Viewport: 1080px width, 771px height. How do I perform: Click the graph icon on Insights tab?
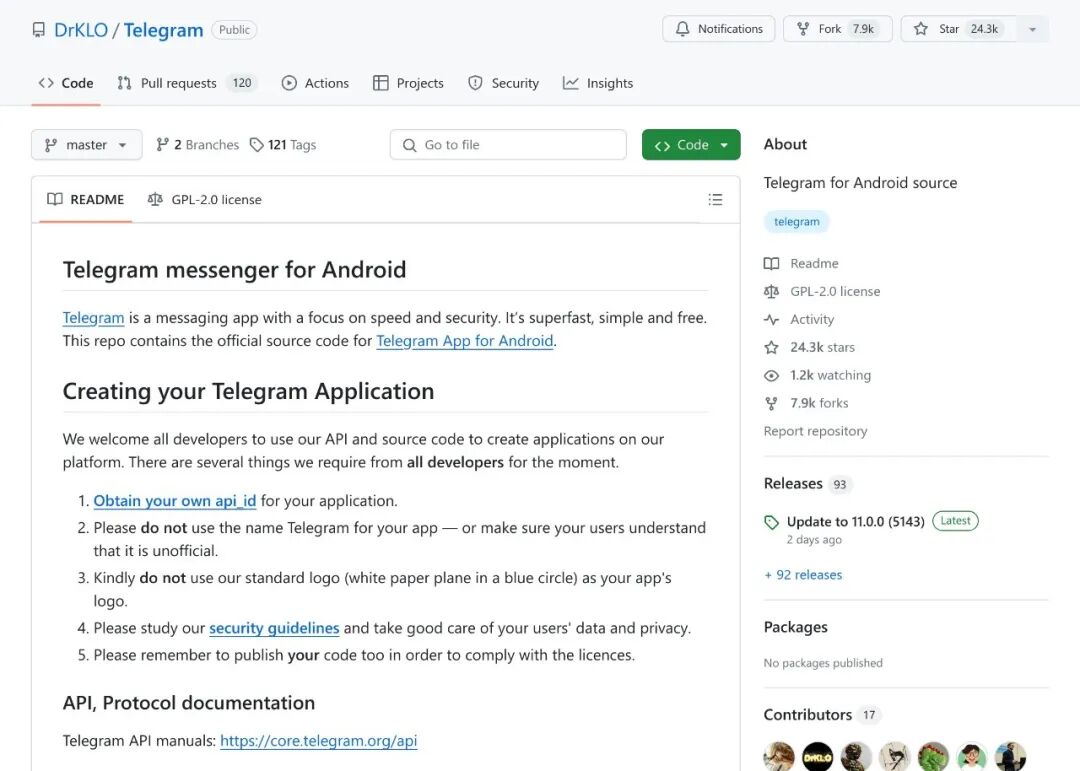(x=570, y=83)
